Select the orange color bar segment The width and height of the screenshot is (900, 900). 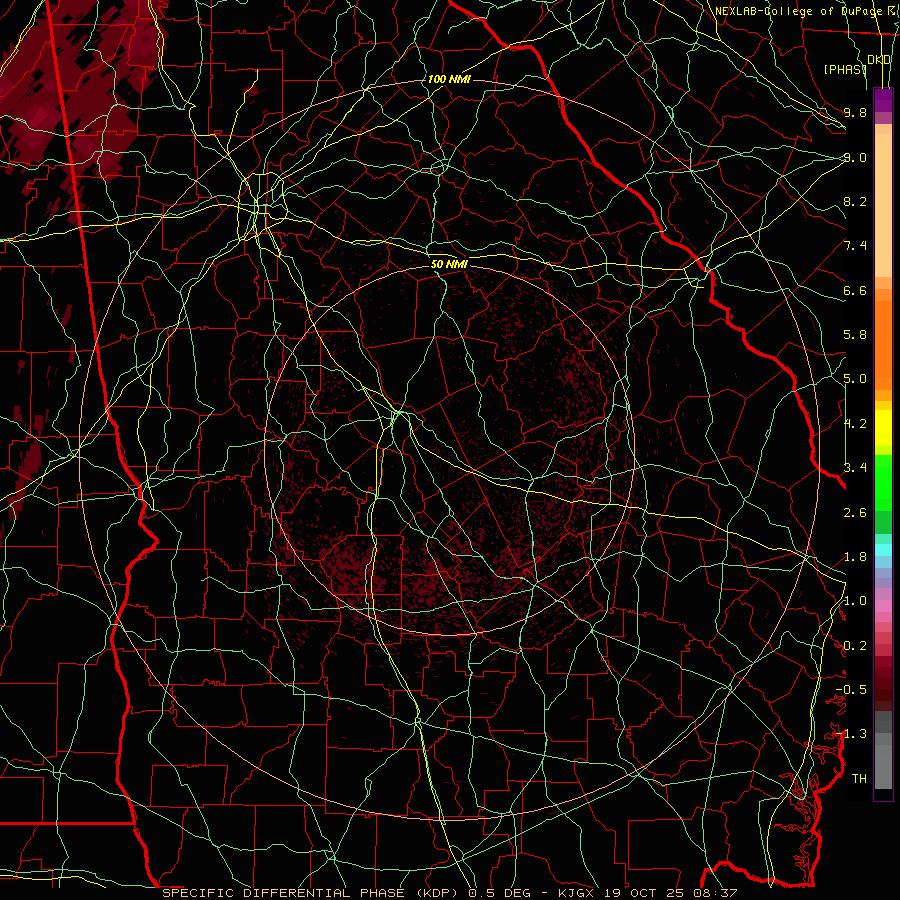[x=883, y=344]
